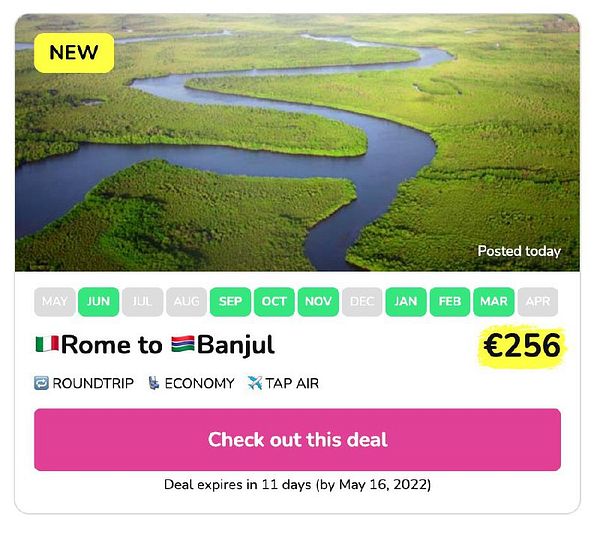The width and height of the screenshot is (600, 538).
Task: Click the TAP Air airplane icon
Action: coord(255,383)
